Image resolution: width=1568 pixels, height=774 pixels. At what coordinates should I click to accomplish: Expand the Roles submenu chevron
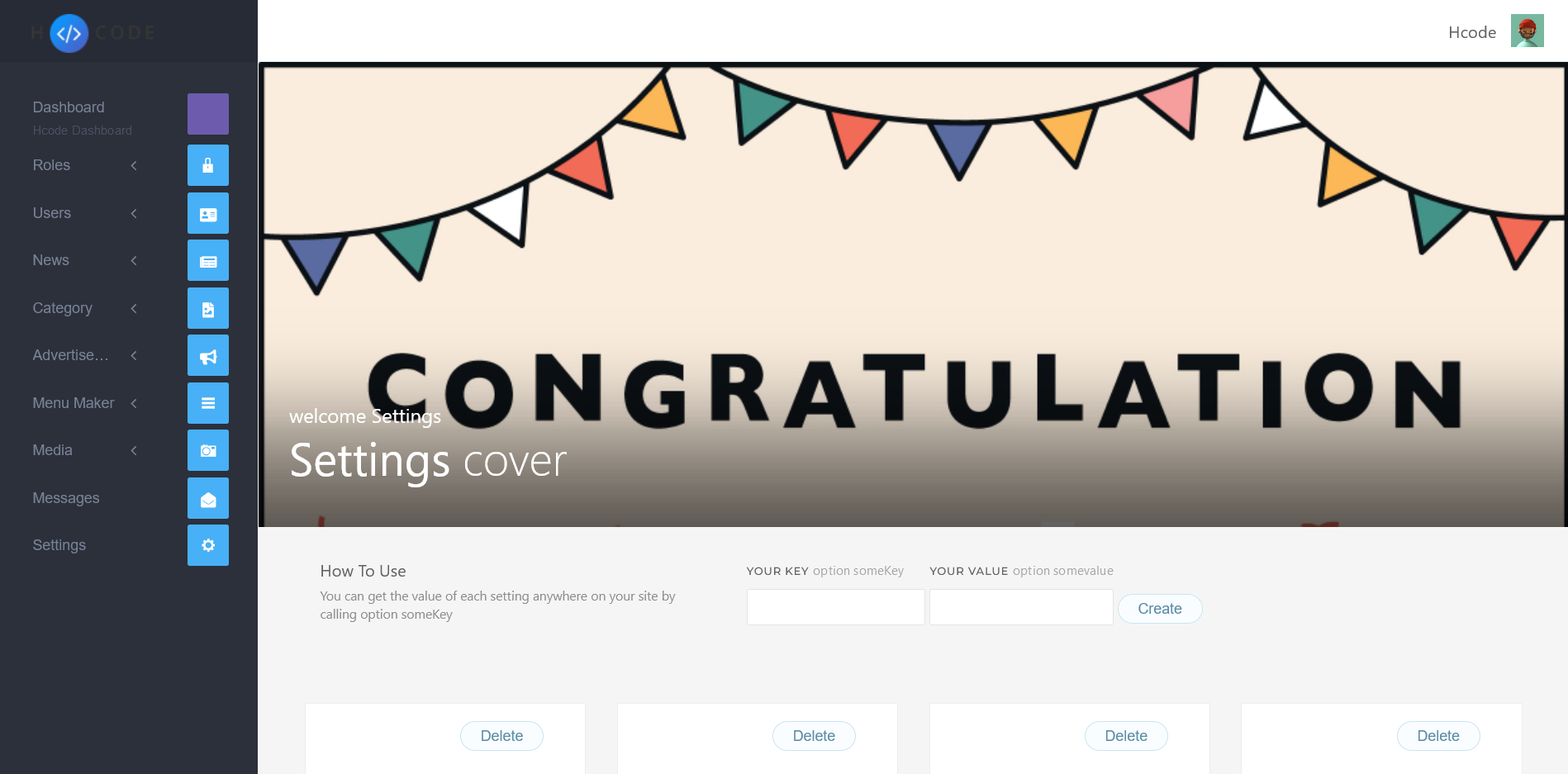(x=134, y=165)
